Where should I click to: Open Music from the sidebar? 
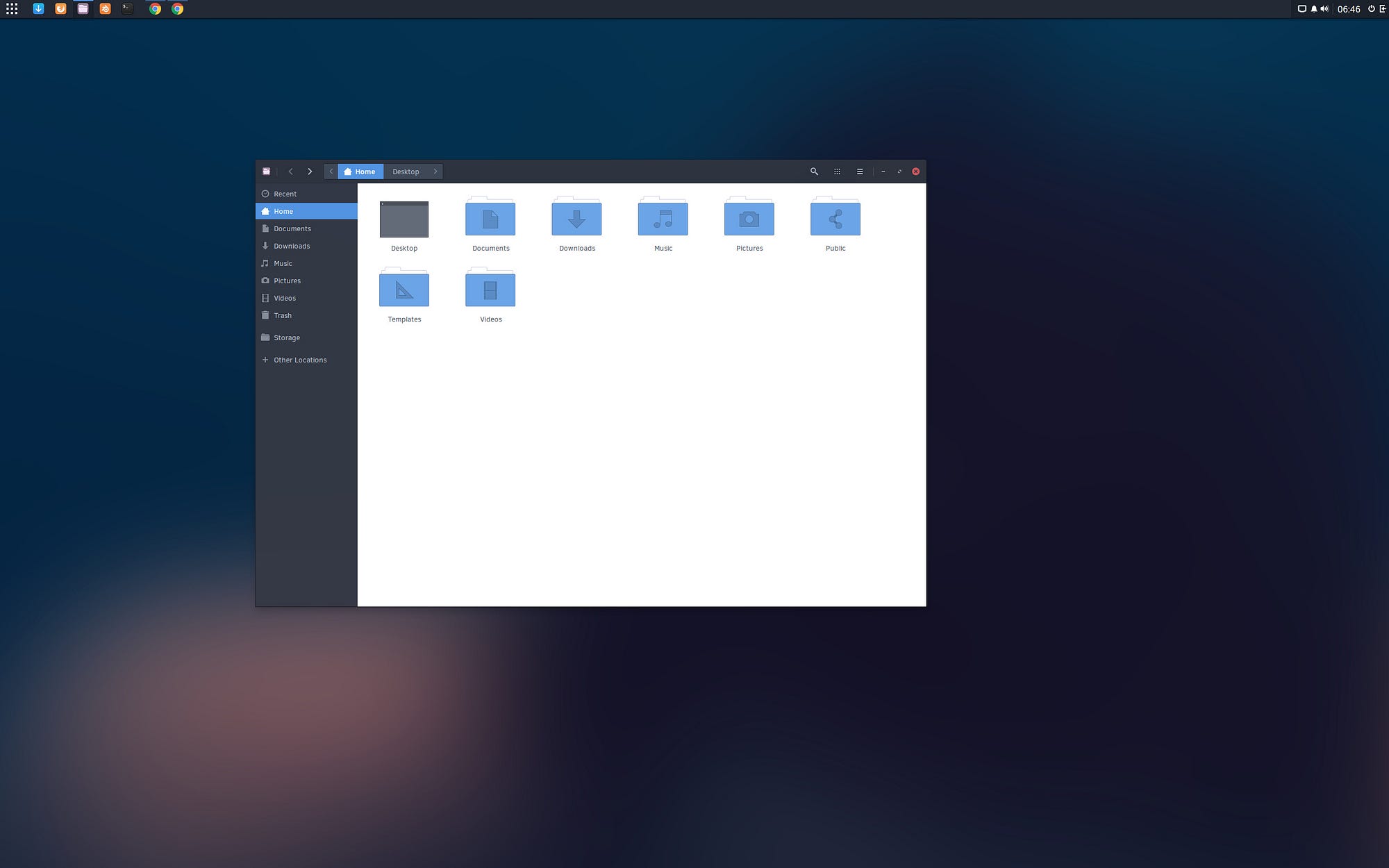pyautogui.click(x=306, y=263)
